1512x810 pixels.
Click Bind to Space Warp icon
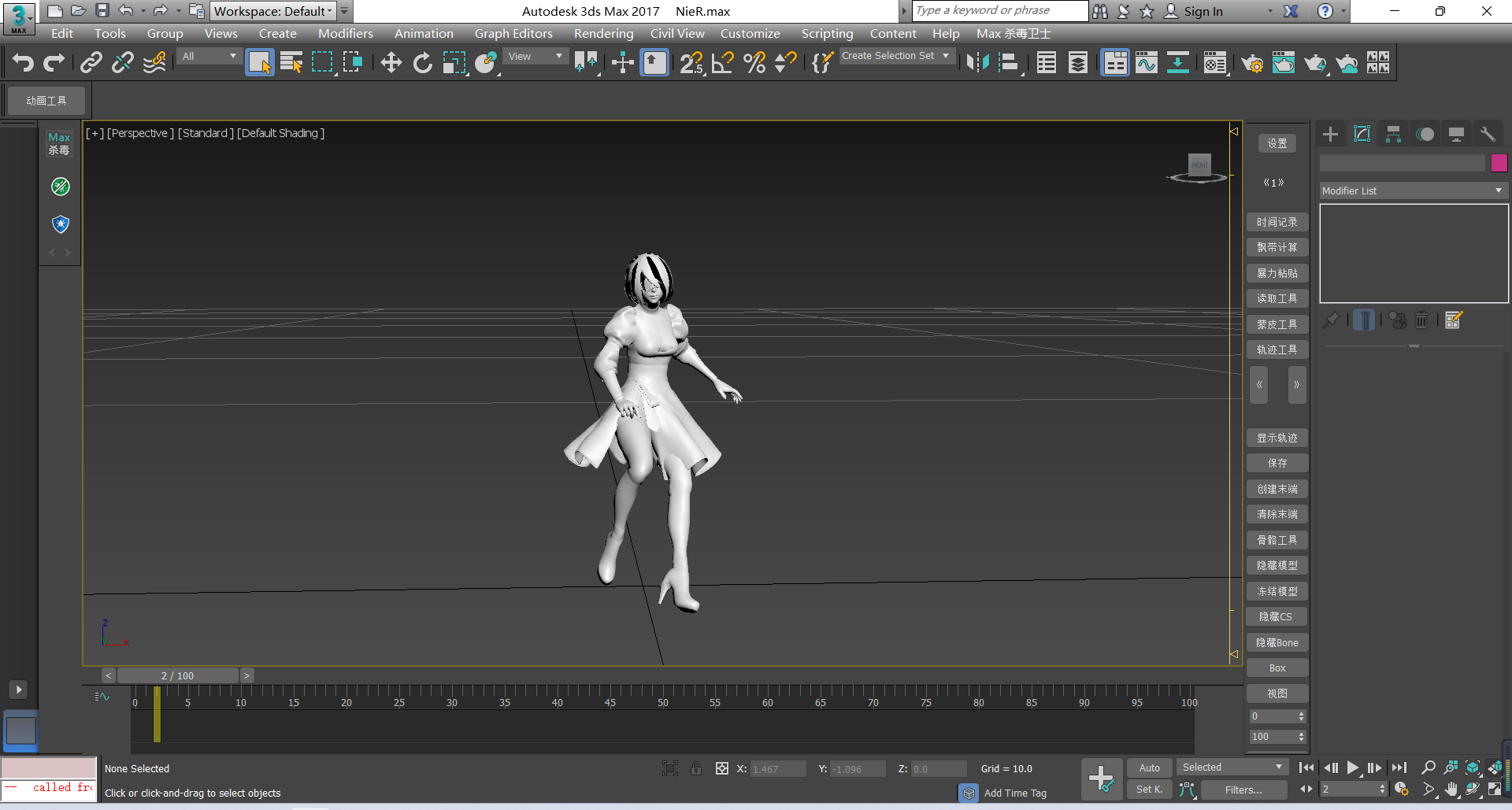155,62
